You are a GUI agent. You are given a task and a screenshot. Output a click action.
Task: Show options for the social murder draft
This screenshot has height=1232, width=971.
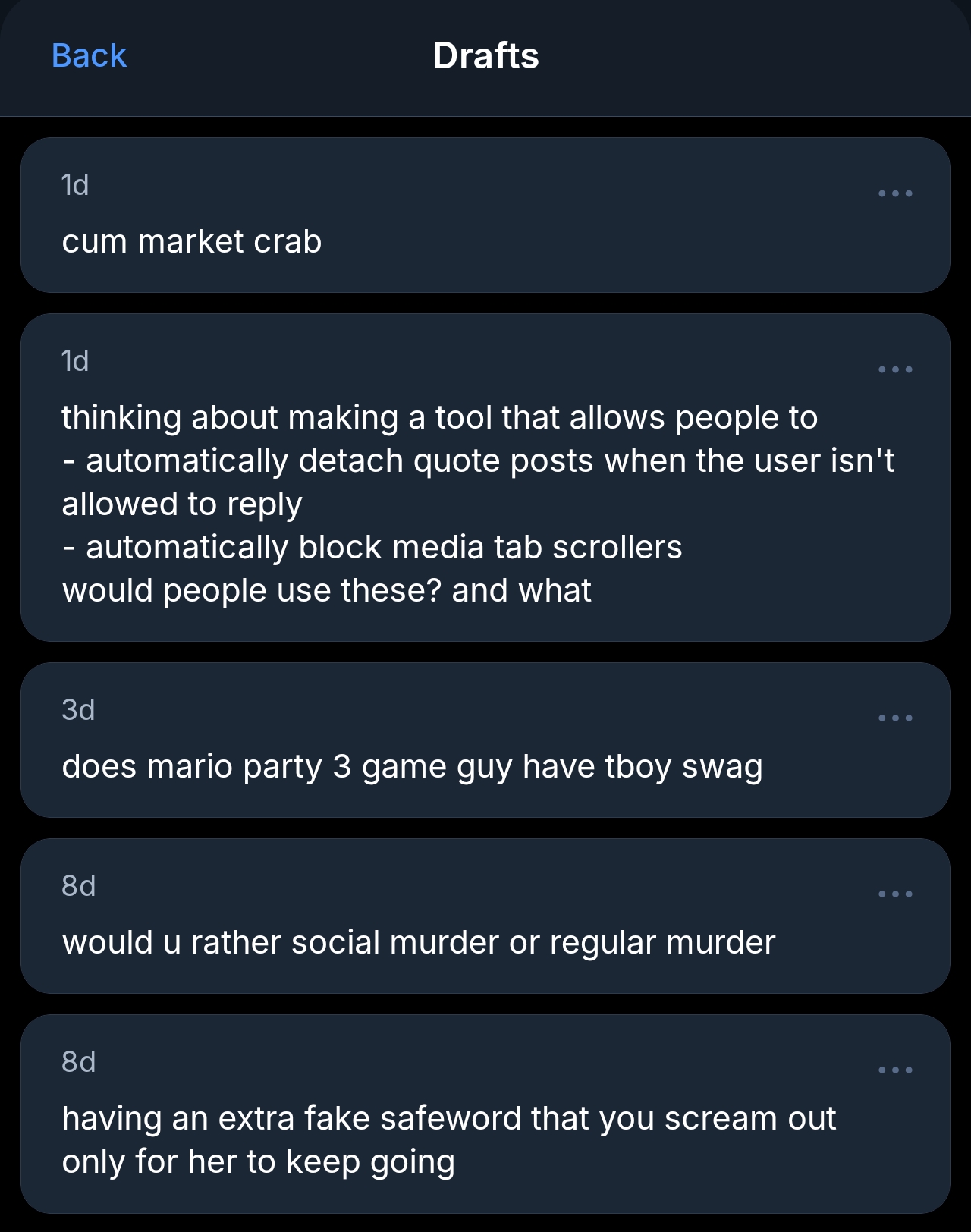point(895,894)
